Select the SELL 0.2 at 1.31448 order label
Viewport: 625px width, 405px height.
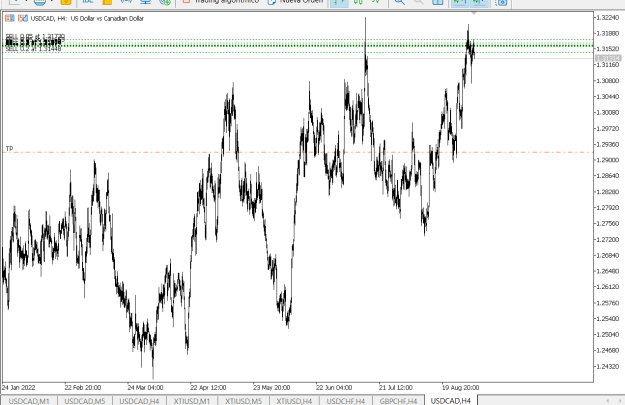click(33, 49)
